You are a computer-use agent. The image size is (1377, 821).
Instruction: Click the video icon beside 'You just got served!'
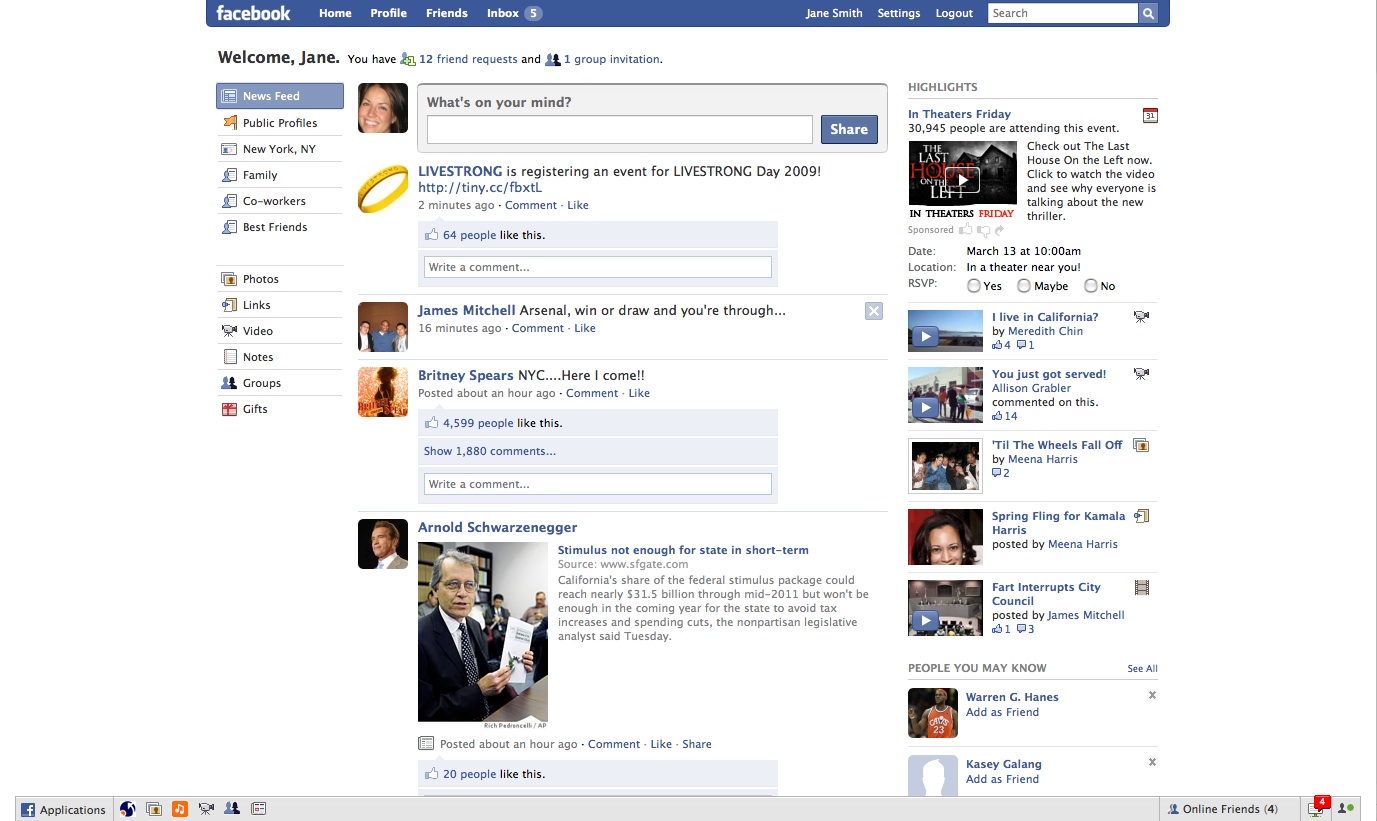(x=1141, y=374)
